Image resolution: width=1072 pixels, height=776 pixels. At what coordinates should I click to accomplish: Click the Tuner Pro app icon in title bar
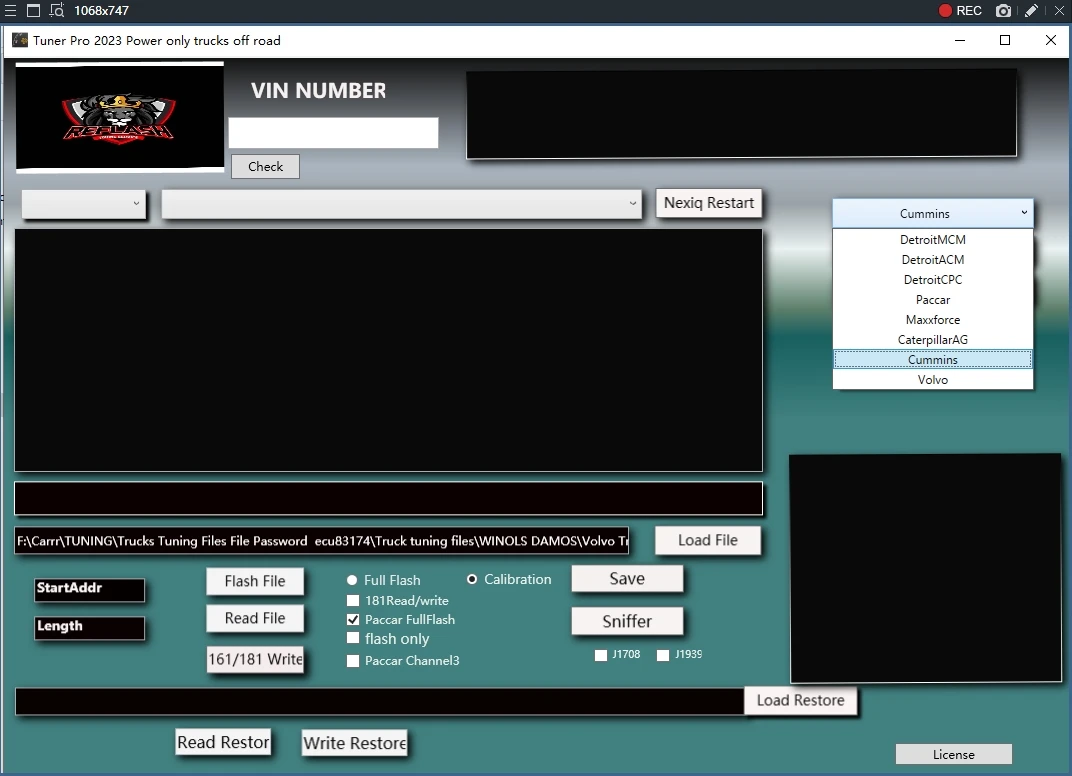click(x=20, y=40)
